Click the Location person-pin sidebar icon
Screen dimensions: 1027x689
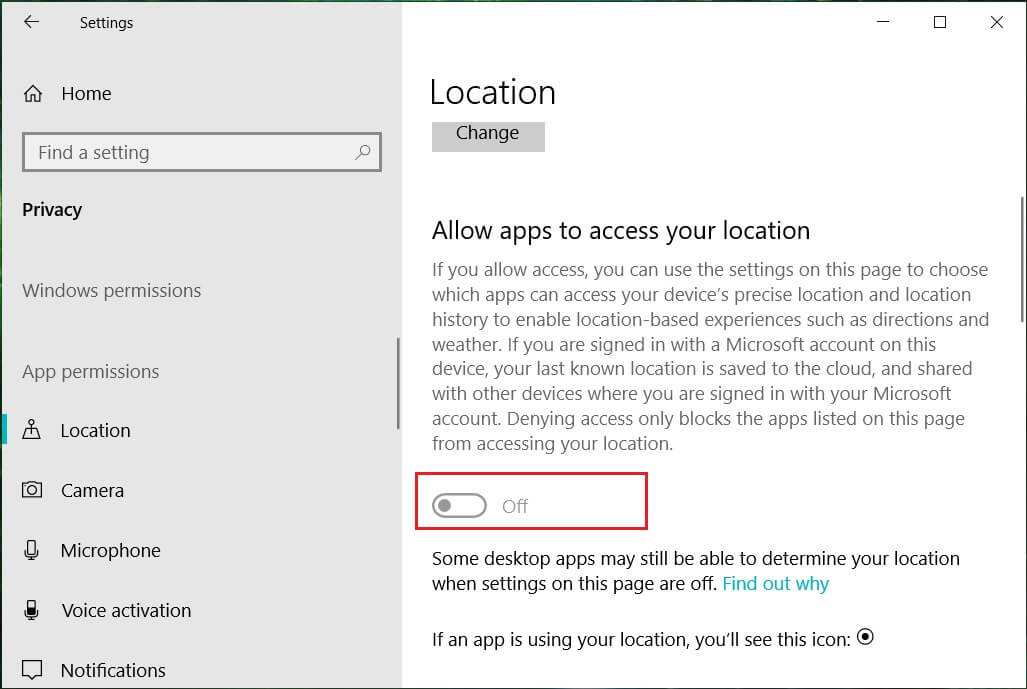(33, 431)
